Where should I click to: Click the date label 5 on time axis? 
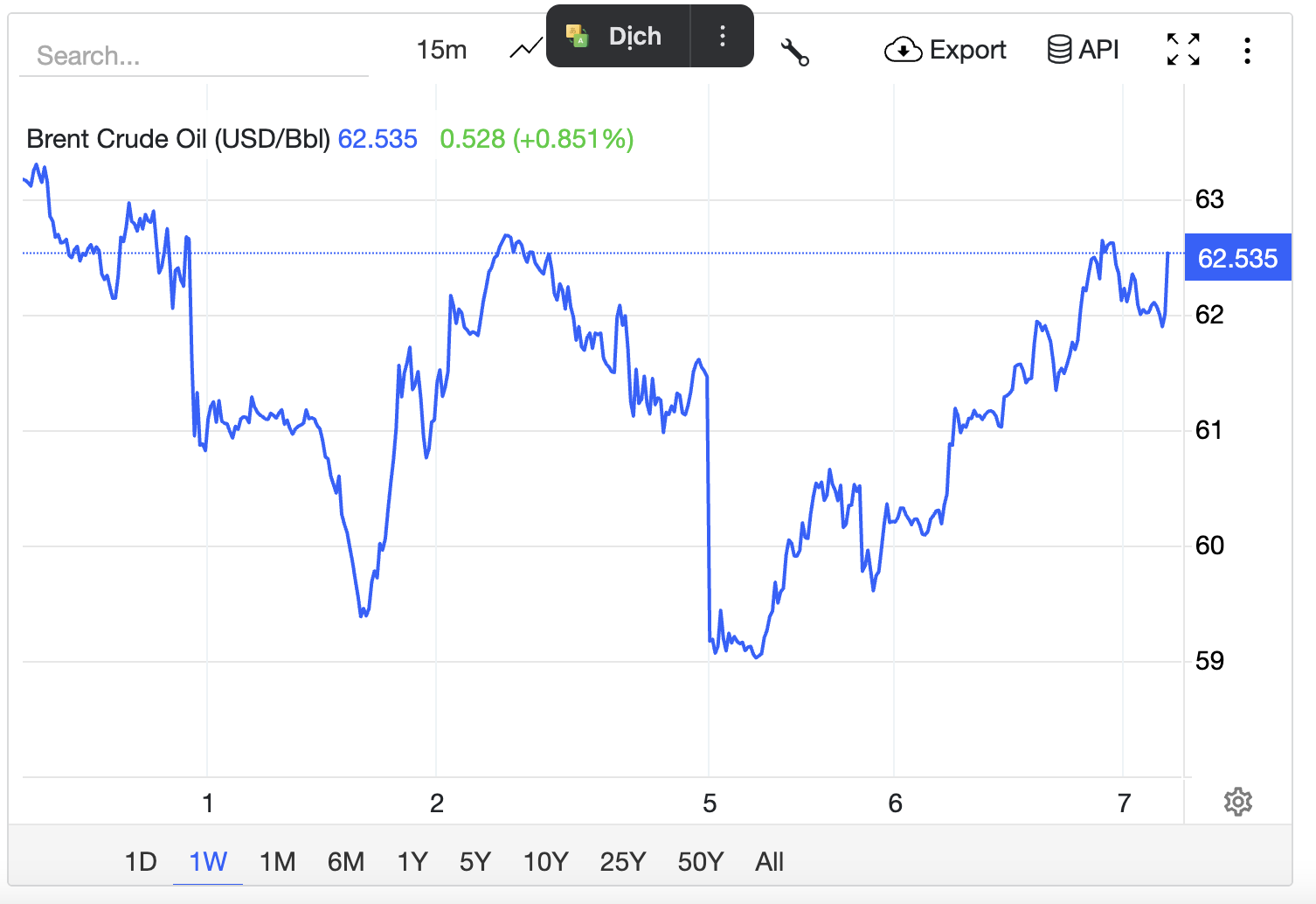710,803
